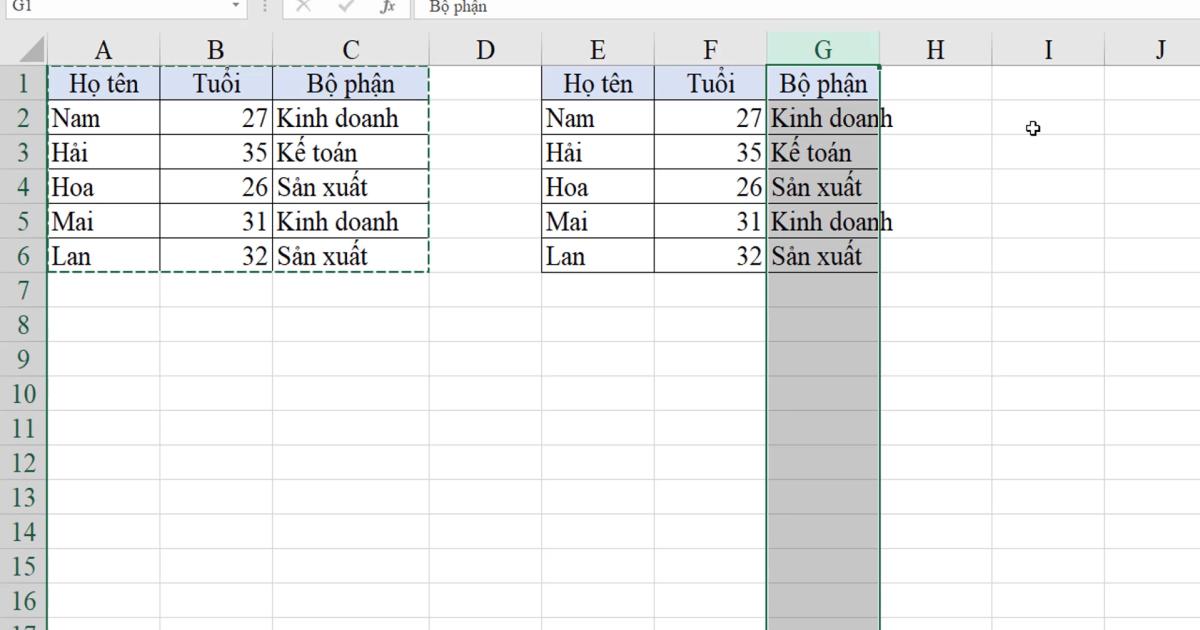The width and height of the screenshot is (1200, 630).
Task: Click the Insert Function (fx) icon
Action: (390, 8)
